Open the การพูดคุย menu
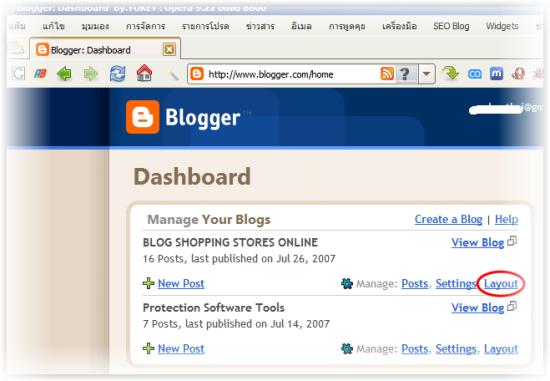550x381 pixels. tap(347, 26)
